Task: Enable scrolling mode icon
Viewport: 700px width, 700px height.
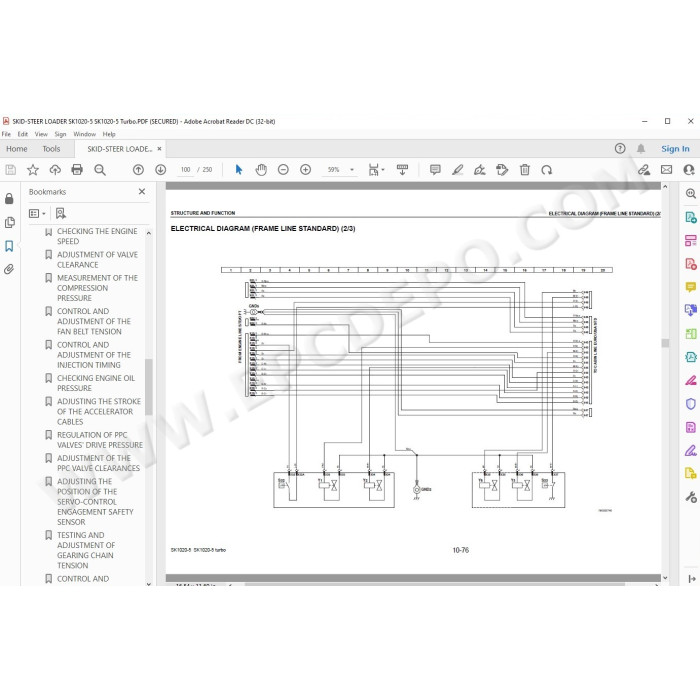Action: coord(402,170)
